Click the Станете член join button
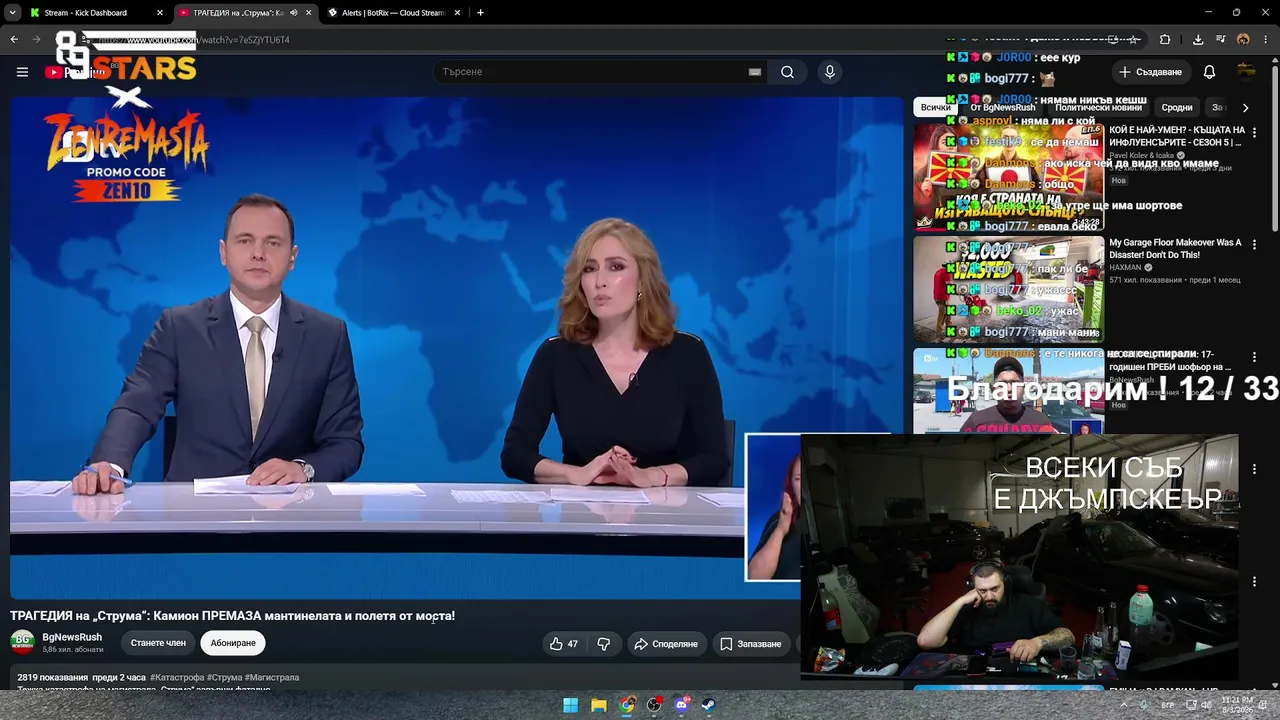The height and width of the screenshot is (720, 1280). tap(158, 643)
